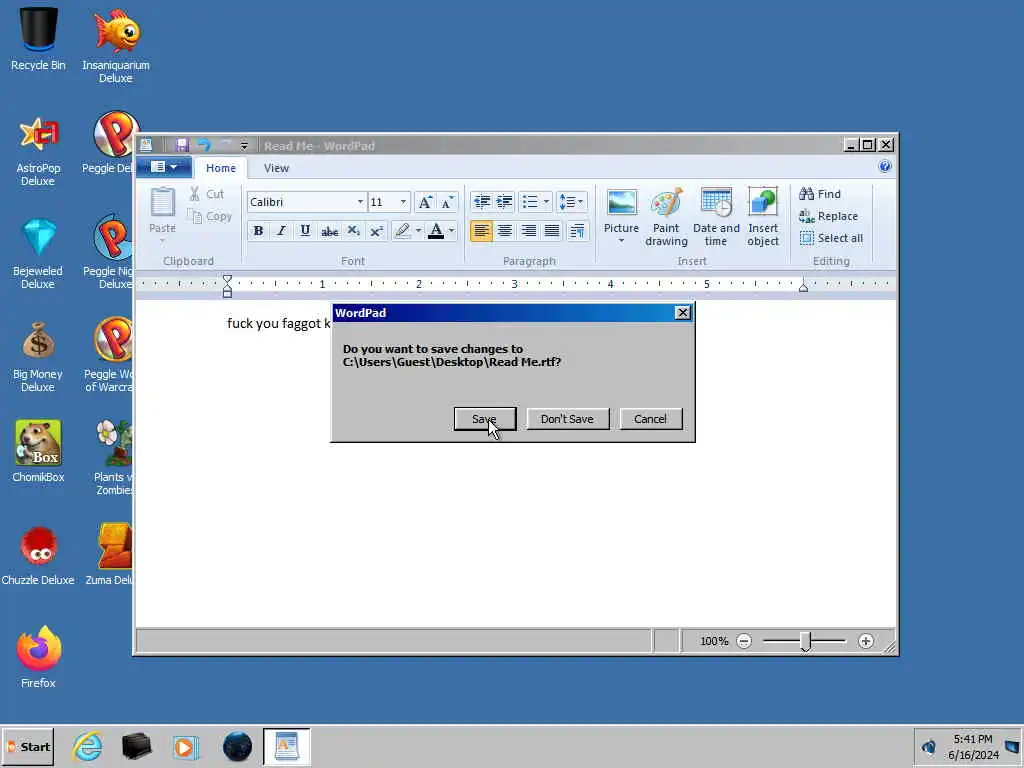This screenshot has width=1024, height=768.
Task: Select the Recycle Bin desktop icon
Action: point(38,38)
